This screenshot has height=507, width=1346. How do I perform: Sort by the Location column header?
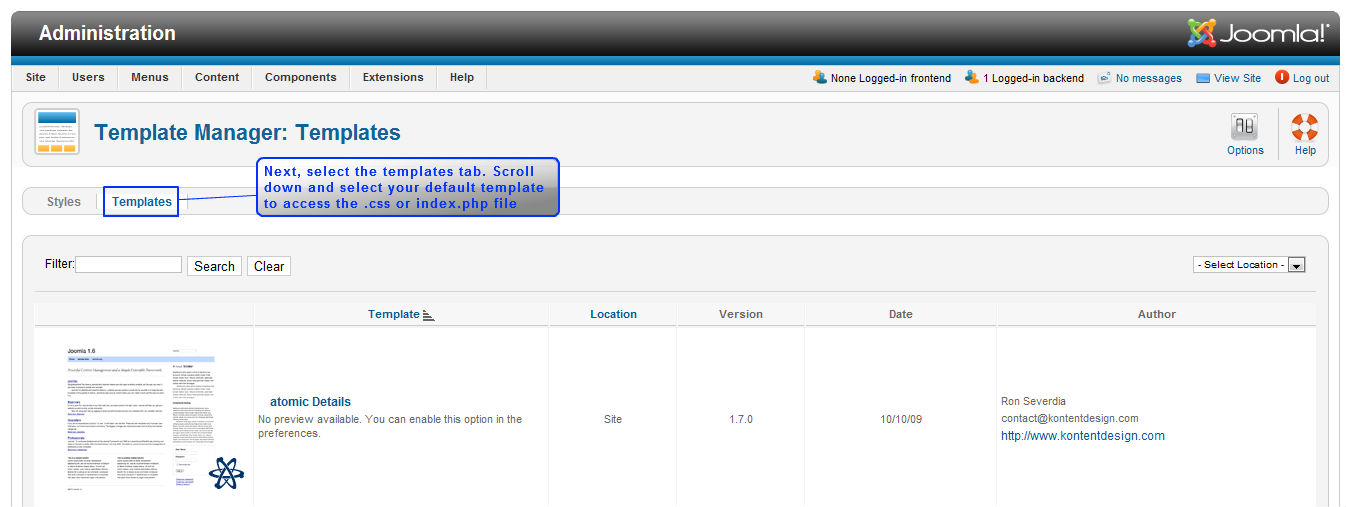click(613, 314)
